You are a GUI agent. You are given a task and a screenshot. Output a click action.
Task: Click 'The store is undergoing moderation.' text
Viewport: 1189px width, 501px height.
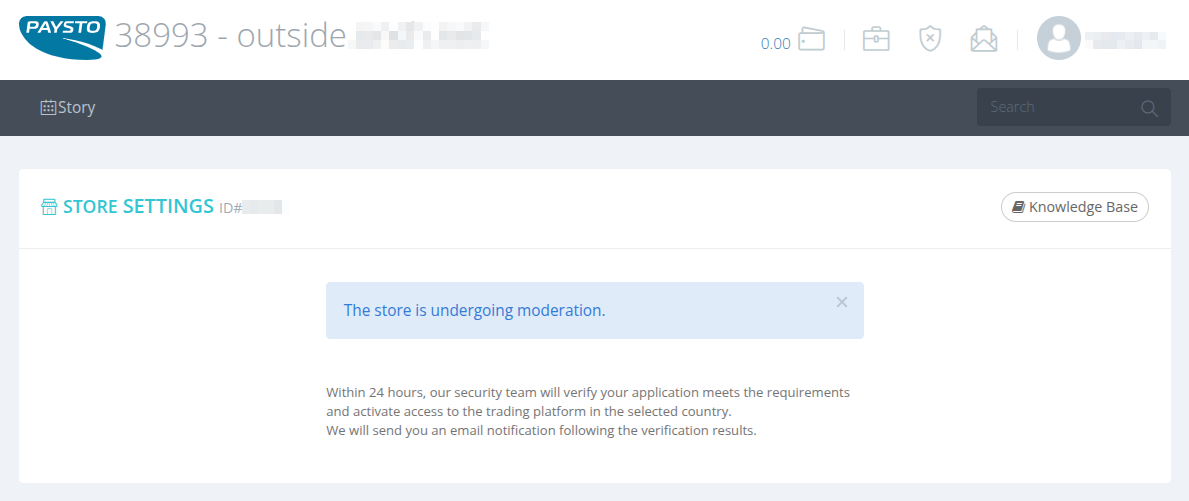click(475, 310)
